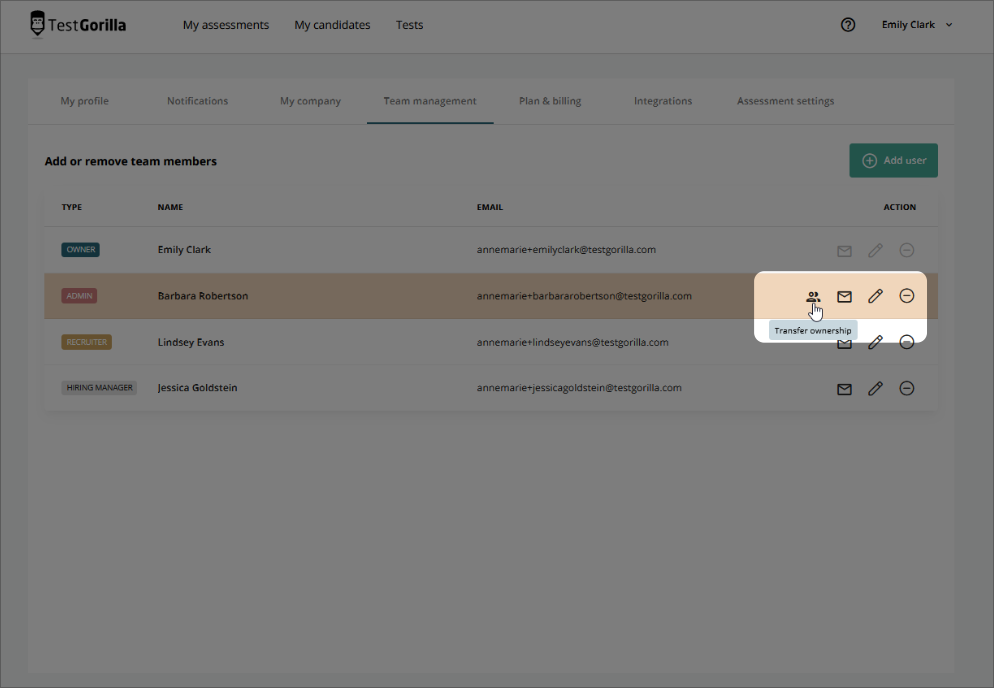
Task: Click minus circle icon in Emily Clark row
Action: (907, 250)
